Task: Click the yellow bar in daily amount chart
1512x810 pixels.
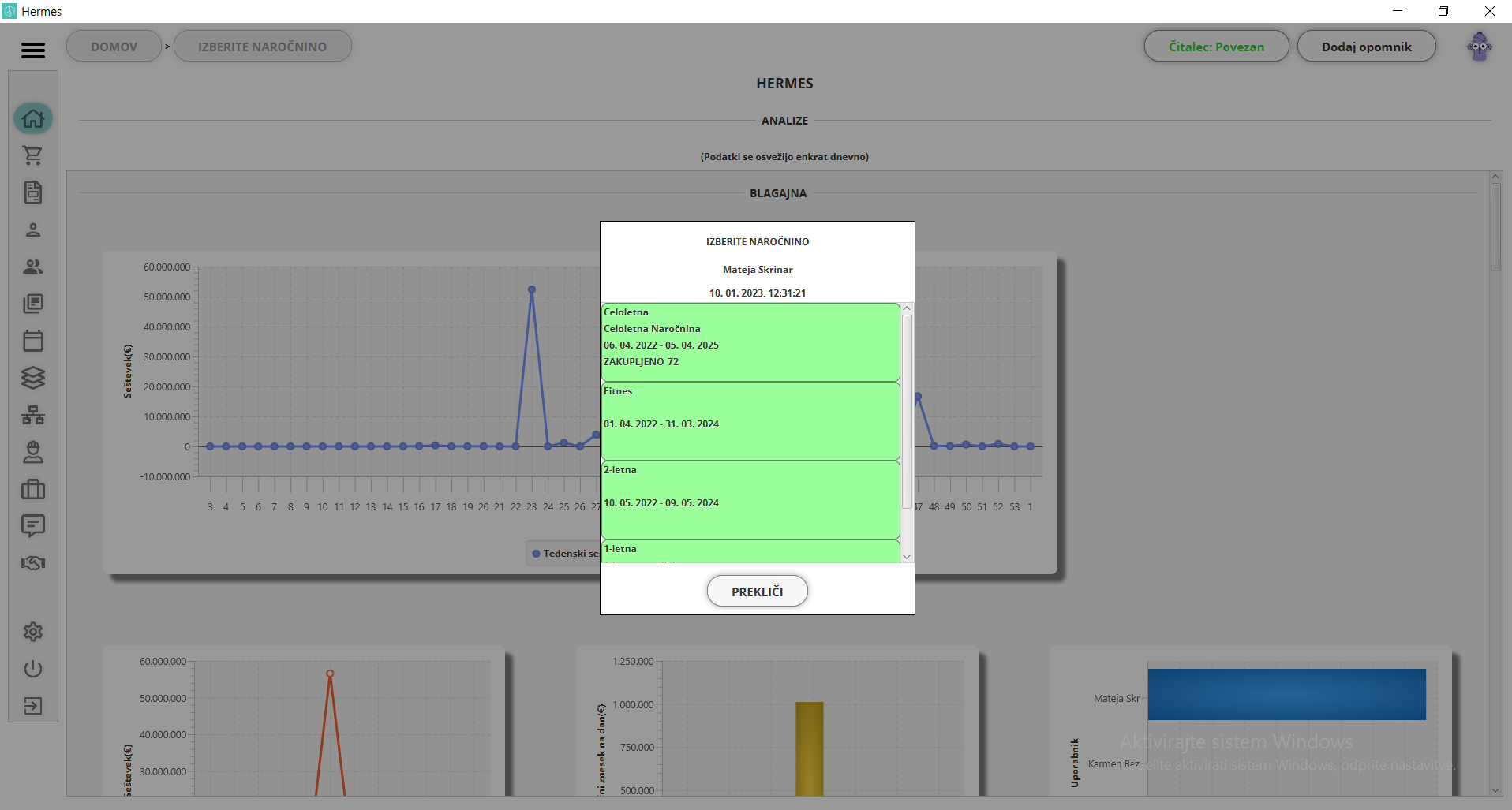Action: pyautogui.click(x=809, y=748)
